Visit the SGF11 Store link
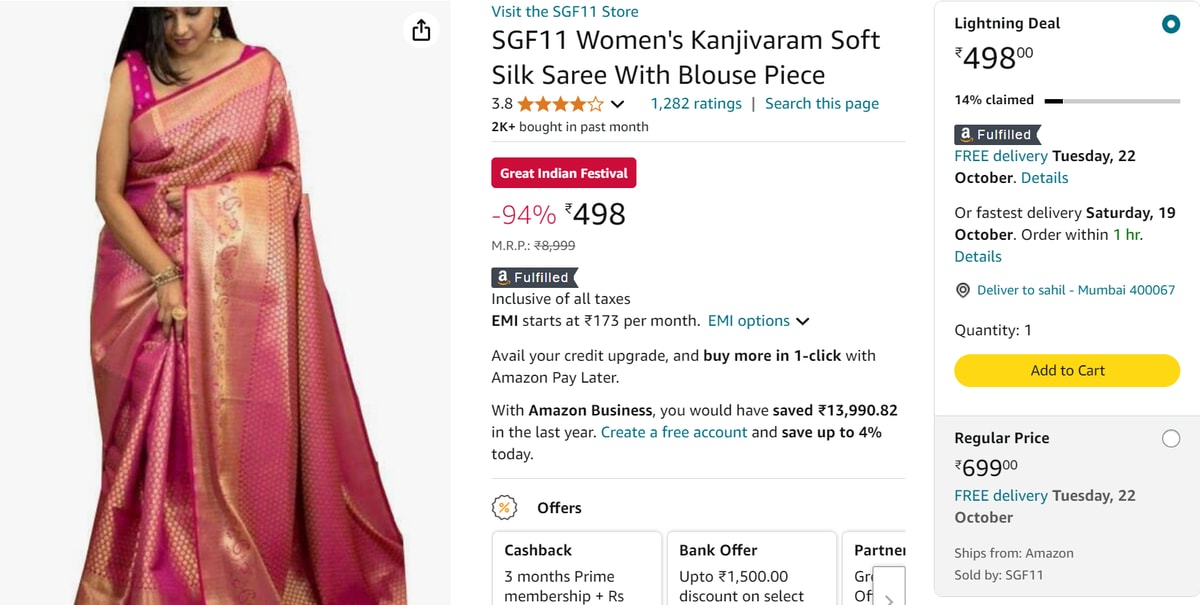Image resolution: width=1200 pixels, height=605 pixels. click(565, 12)
